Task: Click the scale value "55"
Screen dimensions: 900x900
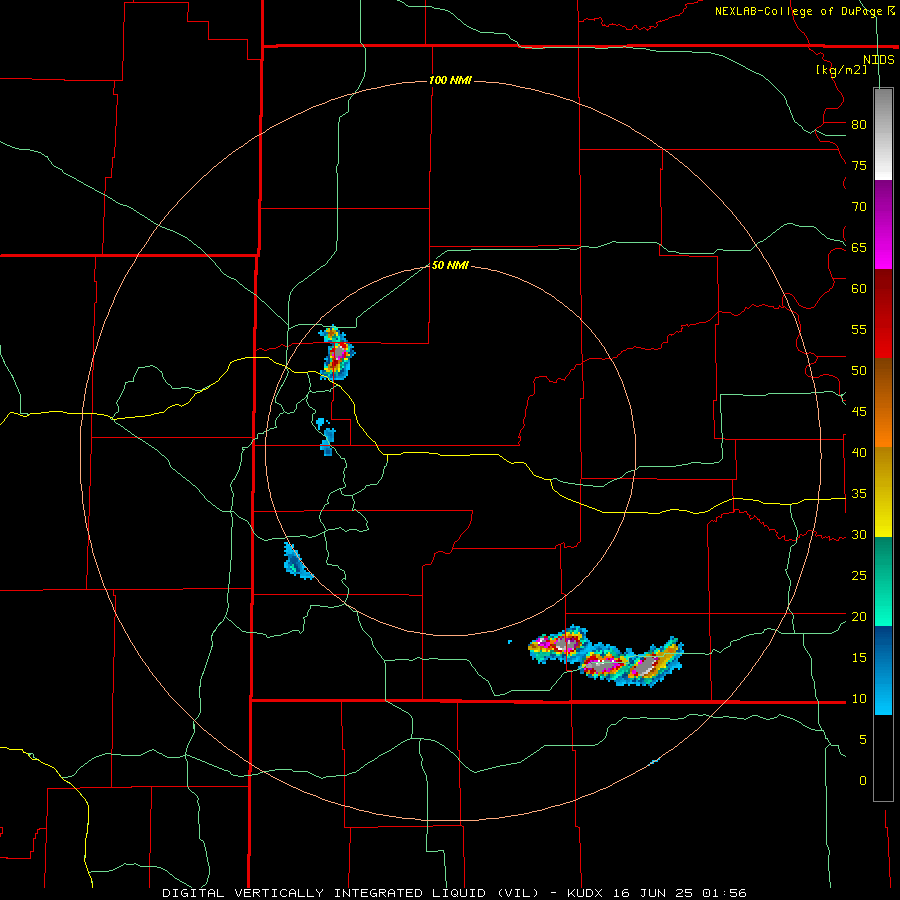Action: (x=859, y=329)
